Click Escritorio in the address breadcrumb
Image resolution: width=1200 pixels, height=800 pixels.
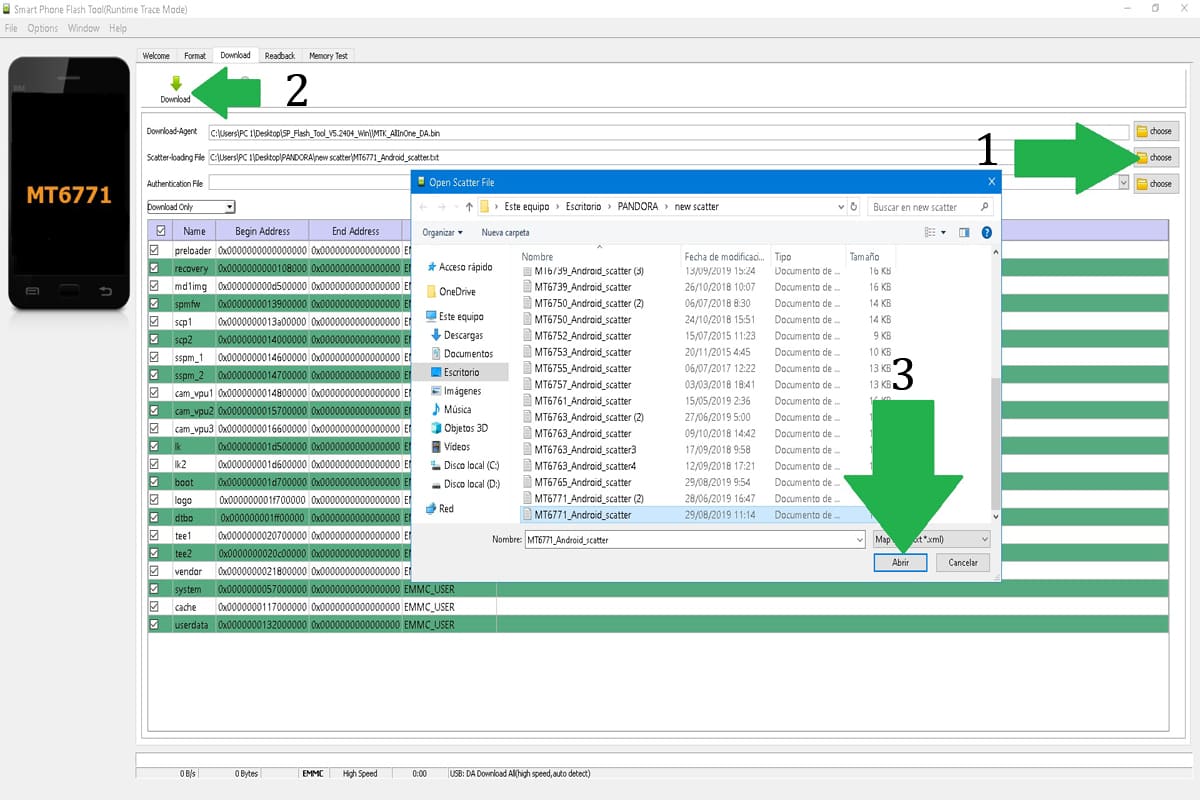[583, 207]
